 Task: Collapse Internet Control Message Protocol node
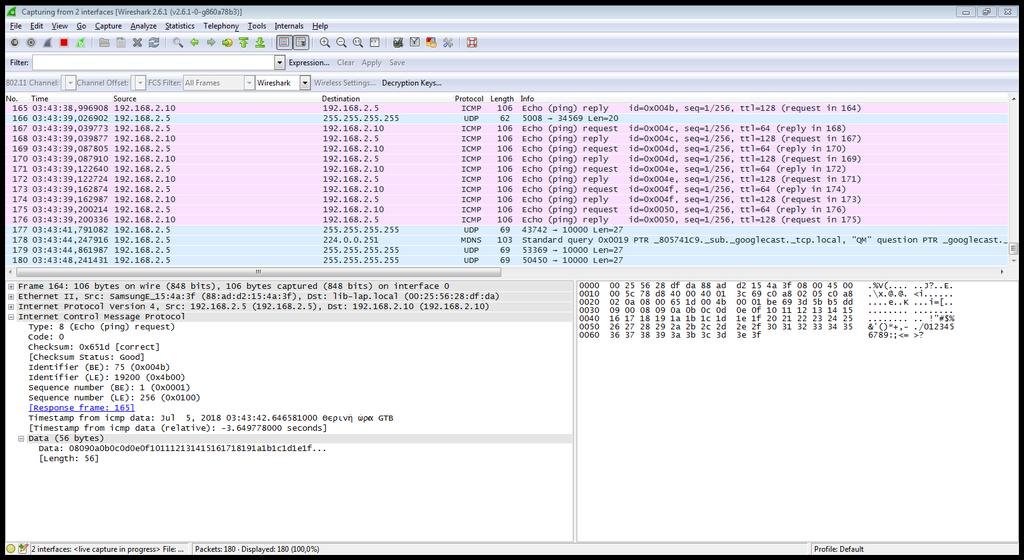11,317
